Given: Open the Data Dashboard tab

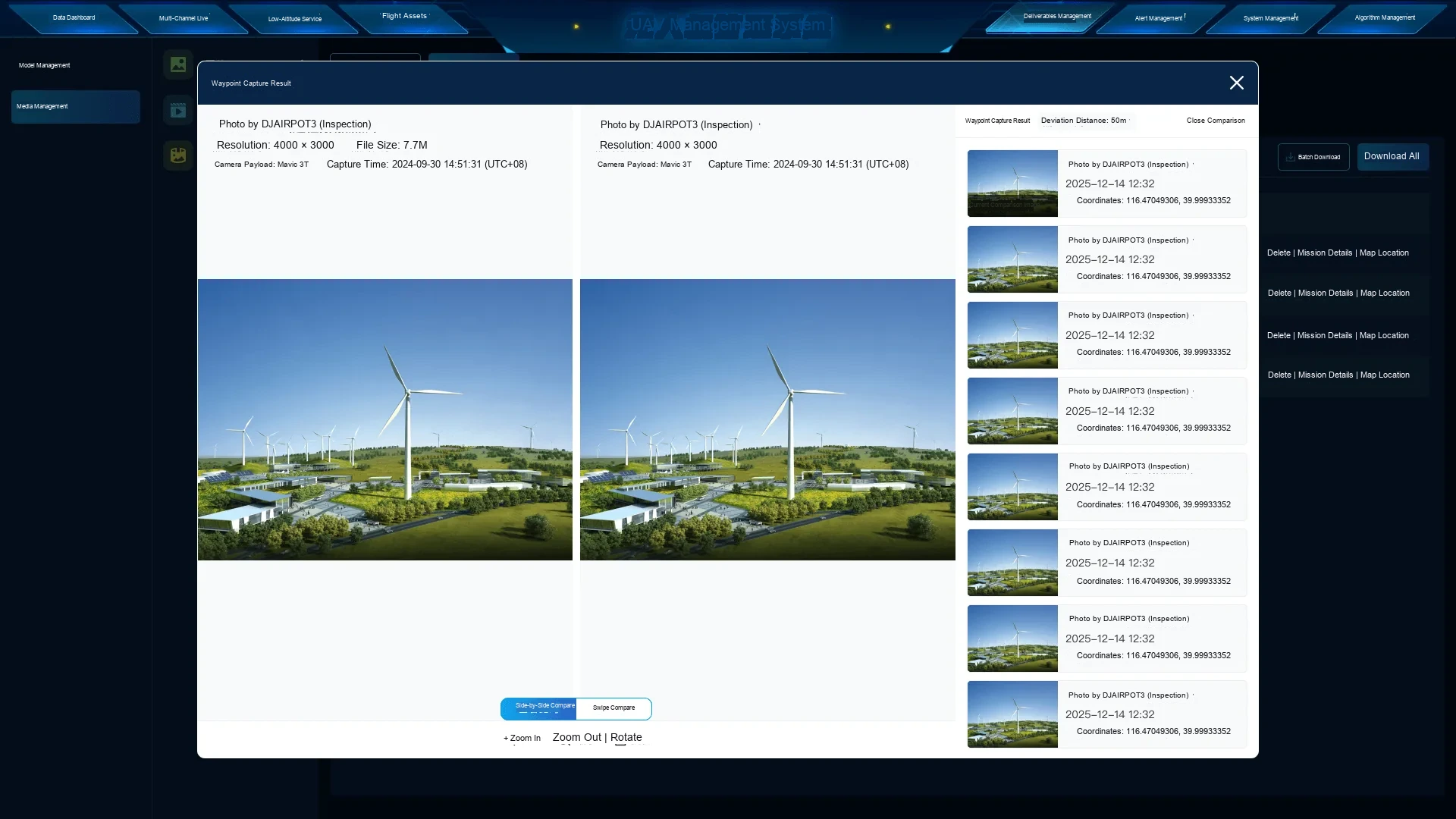Looking at the screenshot, I should pos(74,17).
